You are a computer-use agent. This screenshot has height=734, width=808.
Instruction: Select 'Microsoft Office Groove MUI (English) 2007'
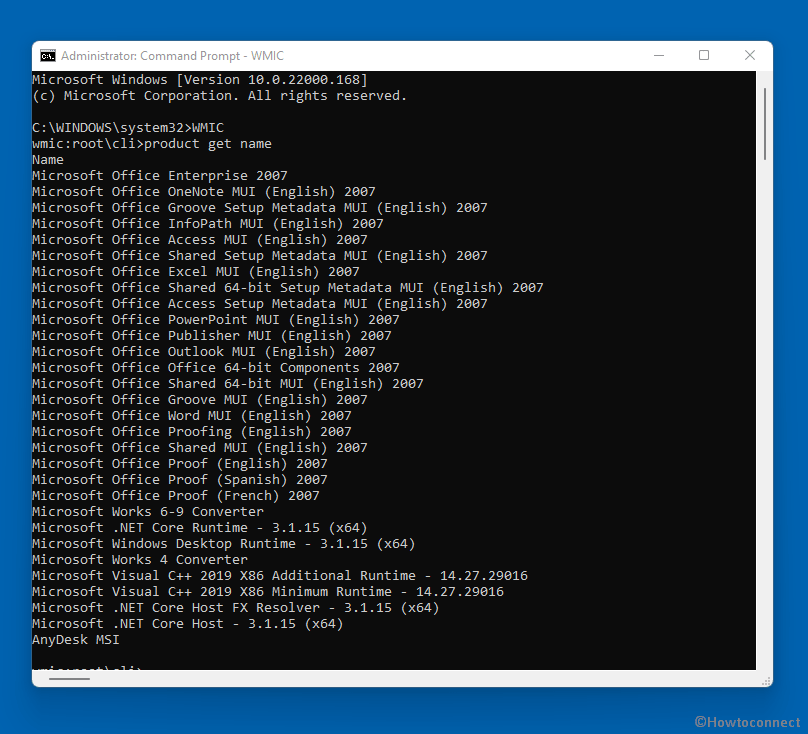(200, 399)
